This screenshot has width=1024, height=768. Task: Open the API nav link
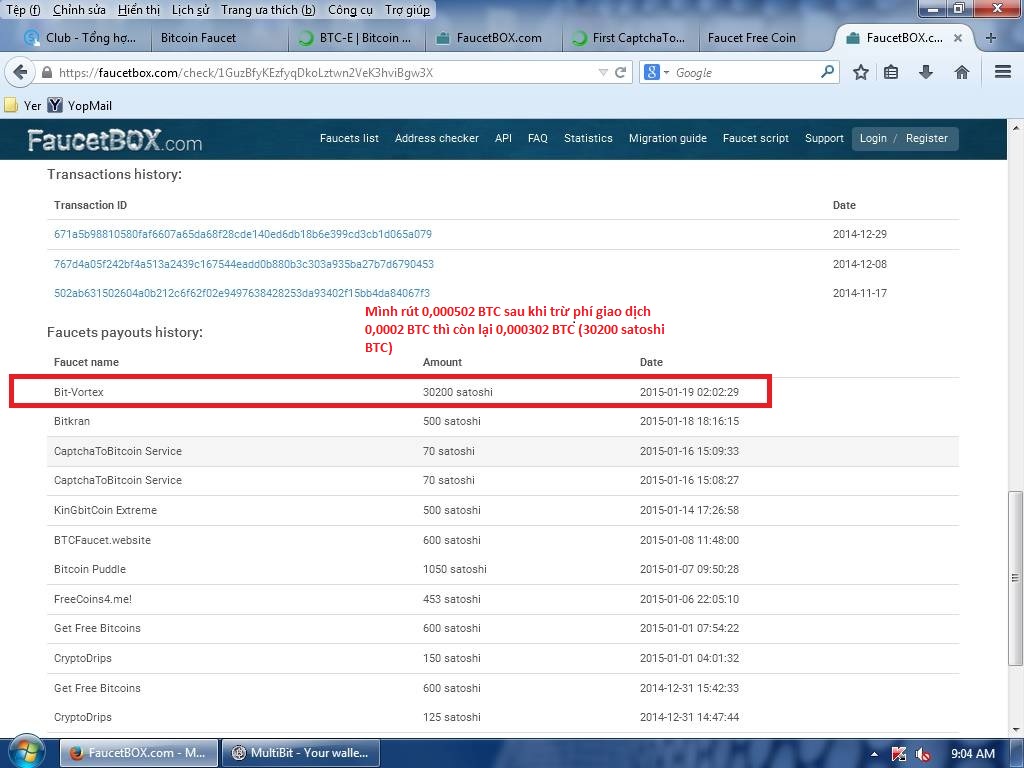click(x=503, y=138)
